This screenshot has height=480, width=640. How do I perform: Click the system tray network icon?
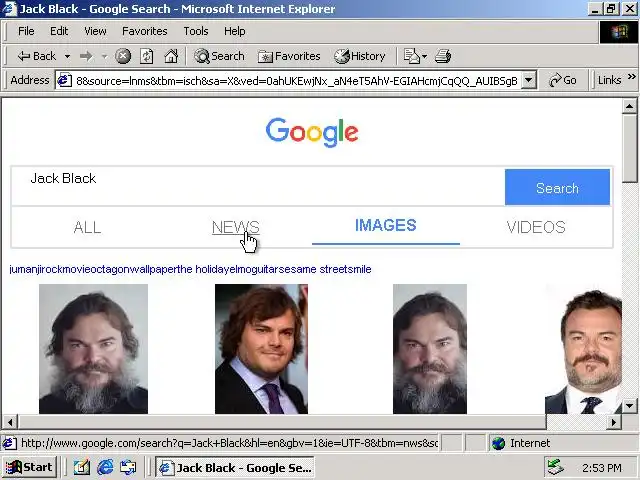pos(556,468)
